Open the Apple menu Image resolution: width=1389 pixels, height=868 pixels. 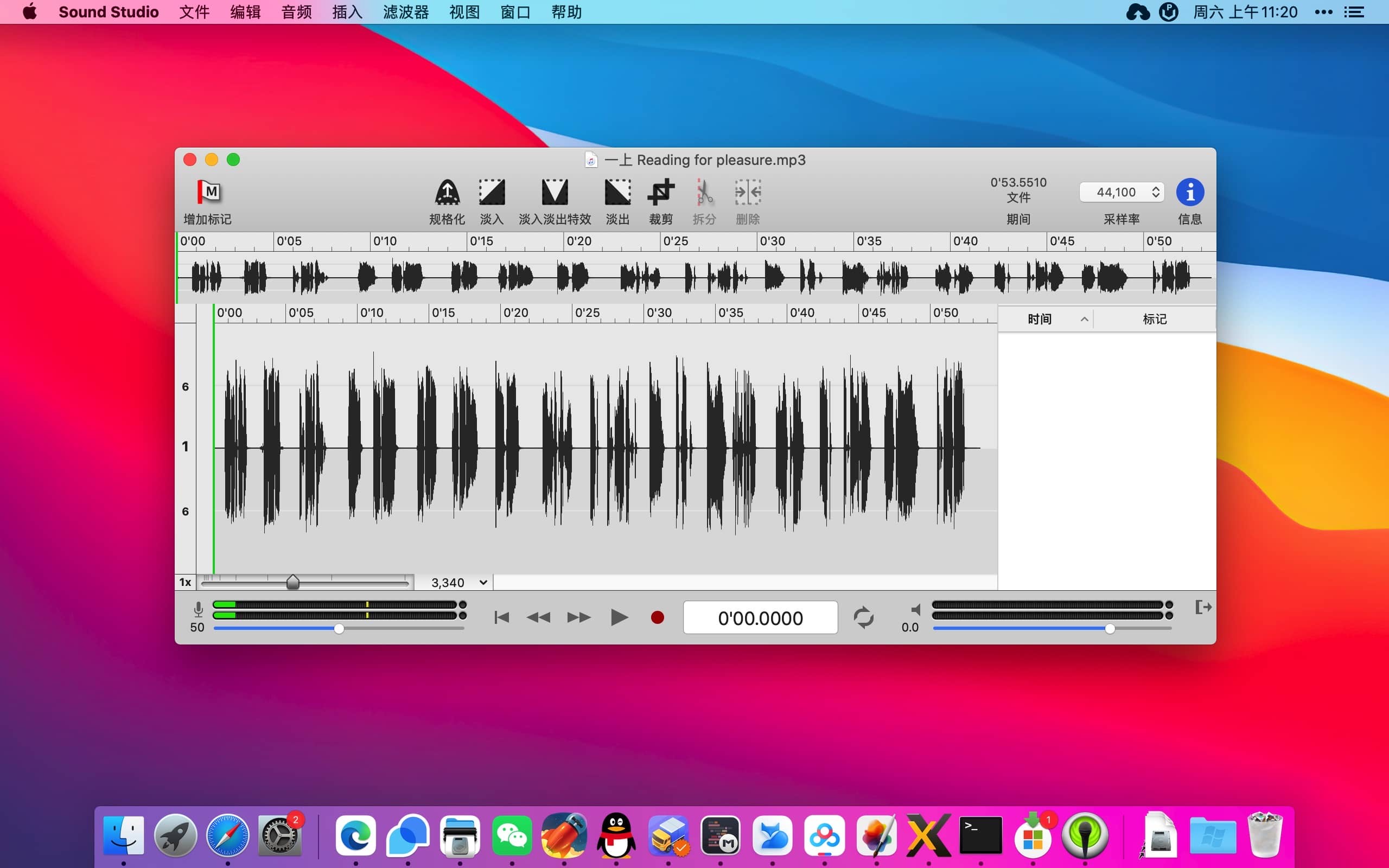[x=30, y=11]
